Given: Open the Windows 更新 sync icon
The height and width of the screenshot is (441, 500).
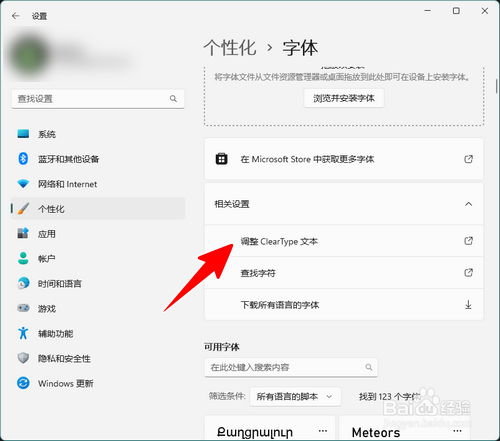Looking at the screenshot, I should click(23, 383).
